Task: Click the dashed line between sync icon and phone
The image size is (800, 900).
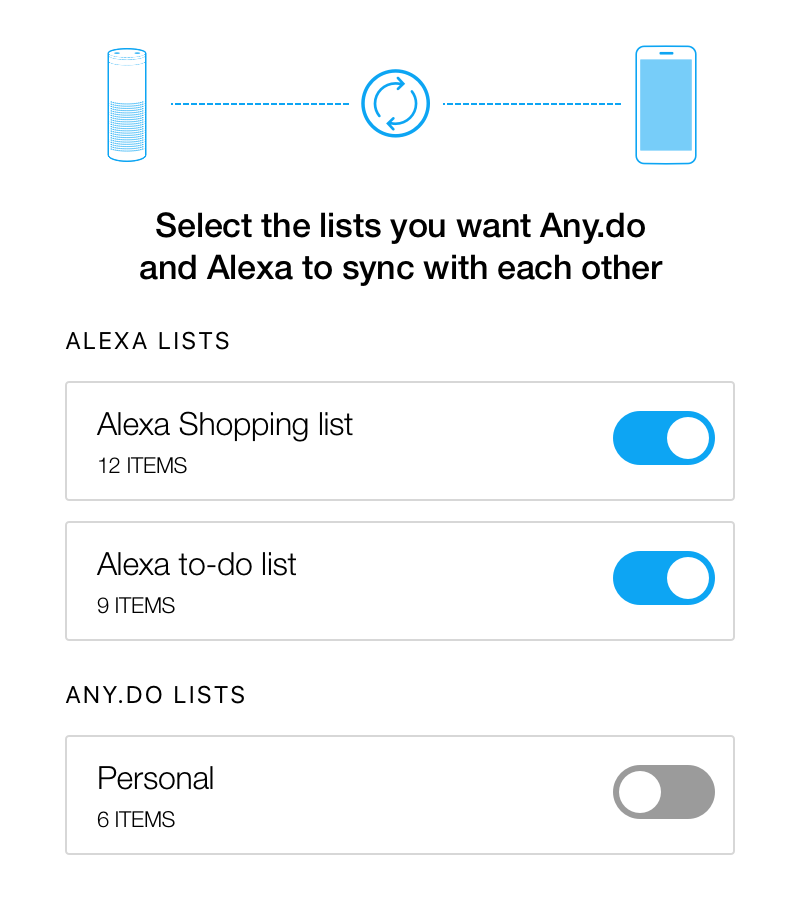Action: coord(532,103)
